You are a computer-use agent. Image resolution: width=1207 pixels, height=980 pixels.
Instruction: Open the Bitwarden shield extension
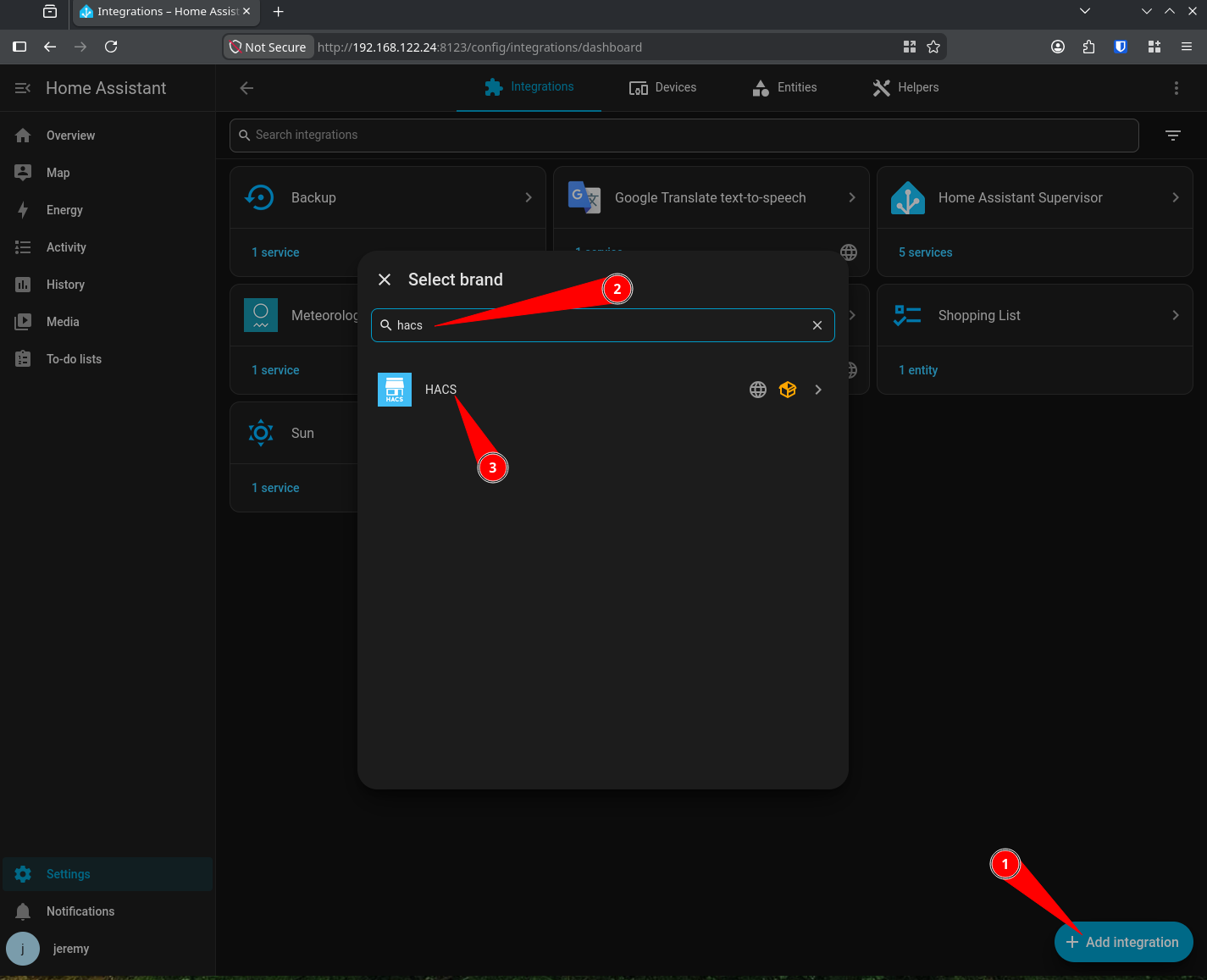(1121, 47)
